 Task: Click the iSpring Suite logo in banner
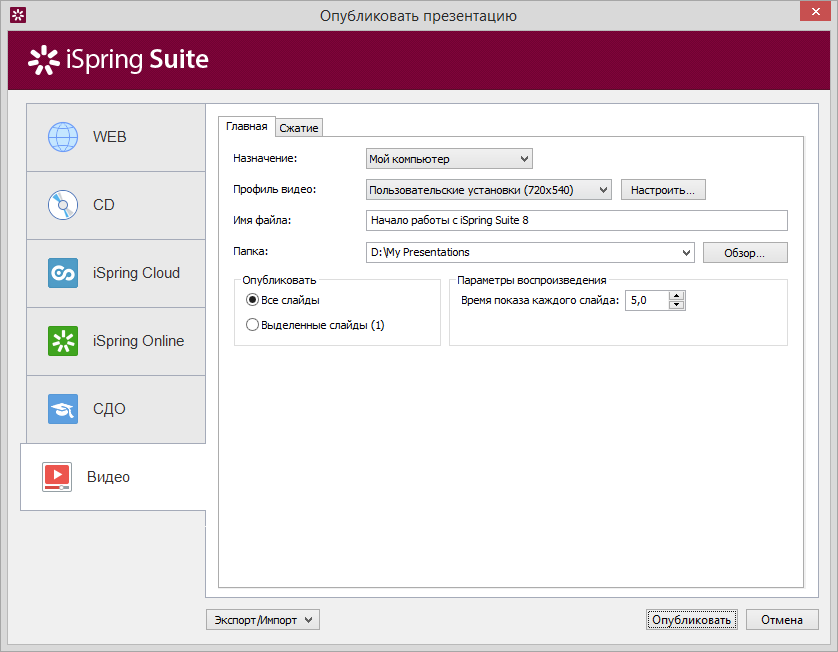[118, 59]
